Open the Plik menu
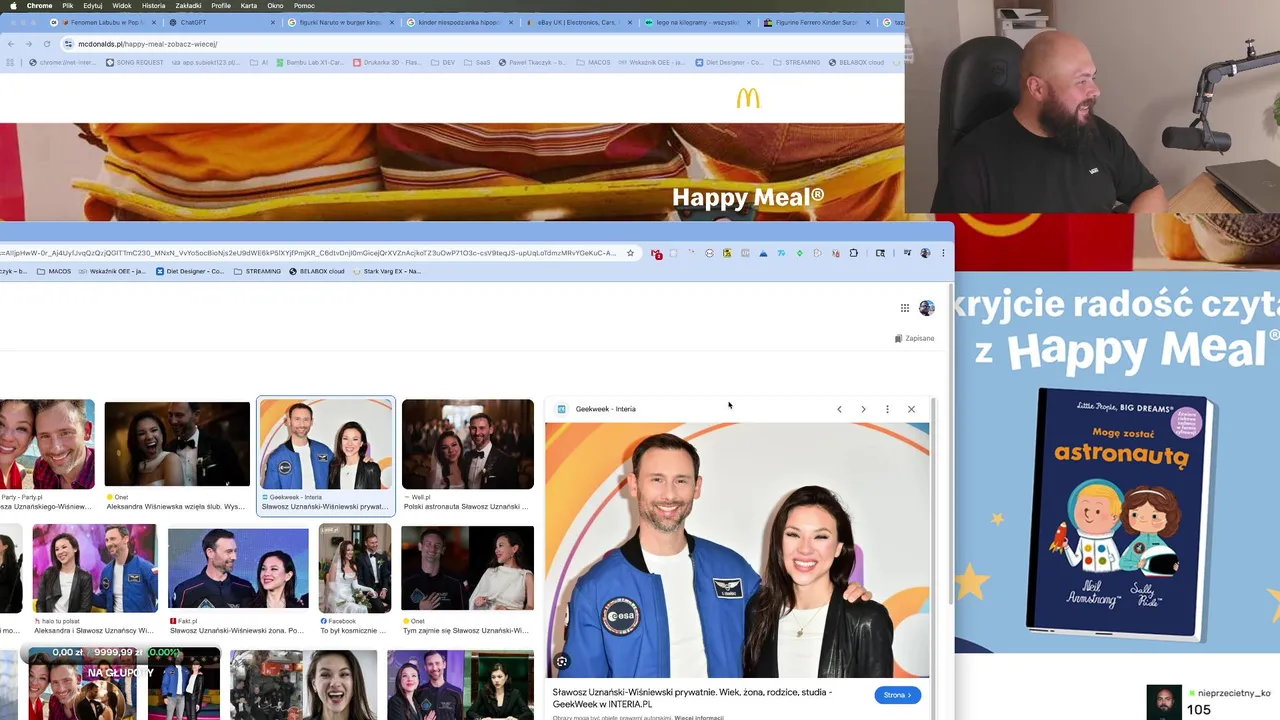 (x=66, y=5)
